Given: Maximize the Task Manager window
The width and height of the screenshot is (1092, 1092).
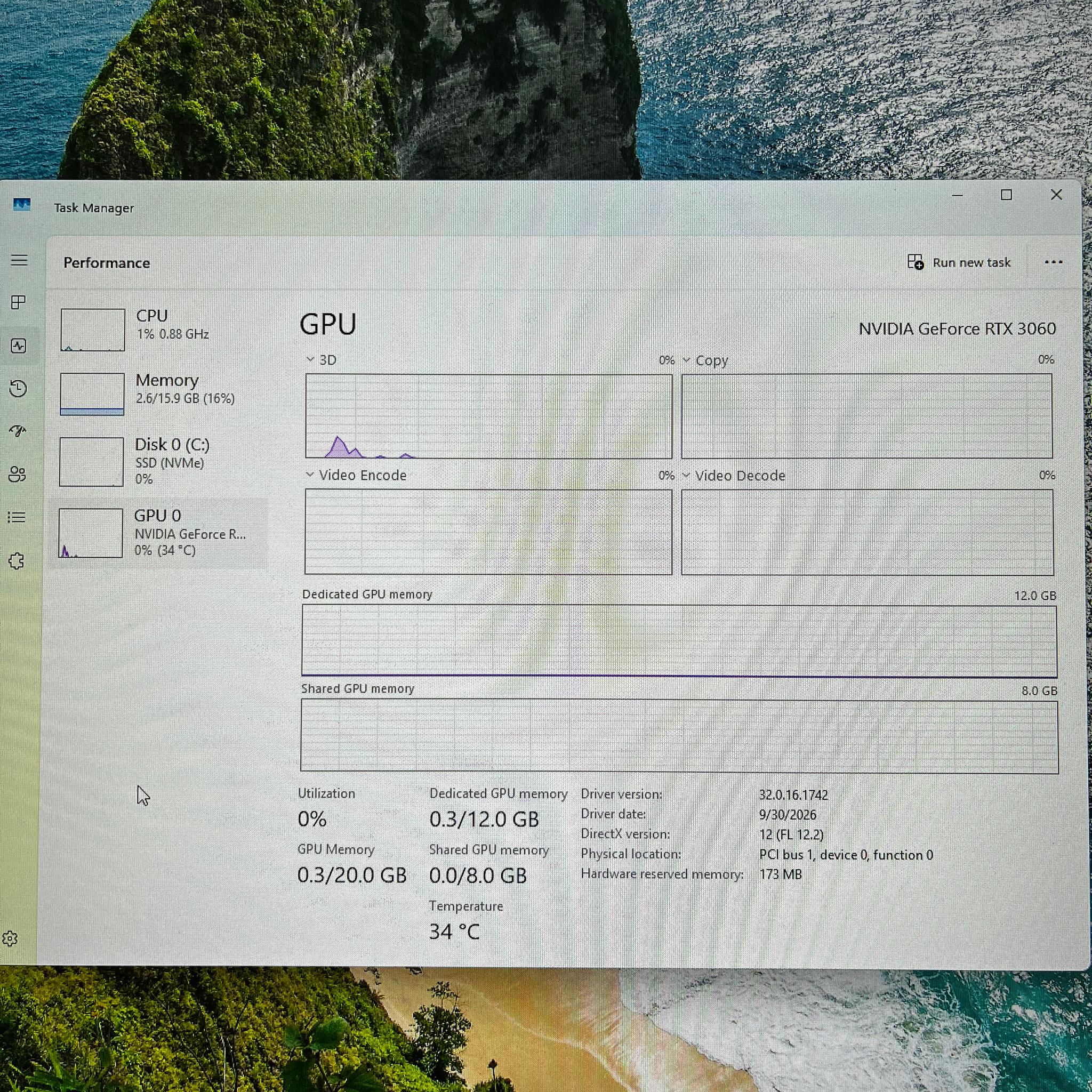Looking at the screenshot, I should 1006,195.
